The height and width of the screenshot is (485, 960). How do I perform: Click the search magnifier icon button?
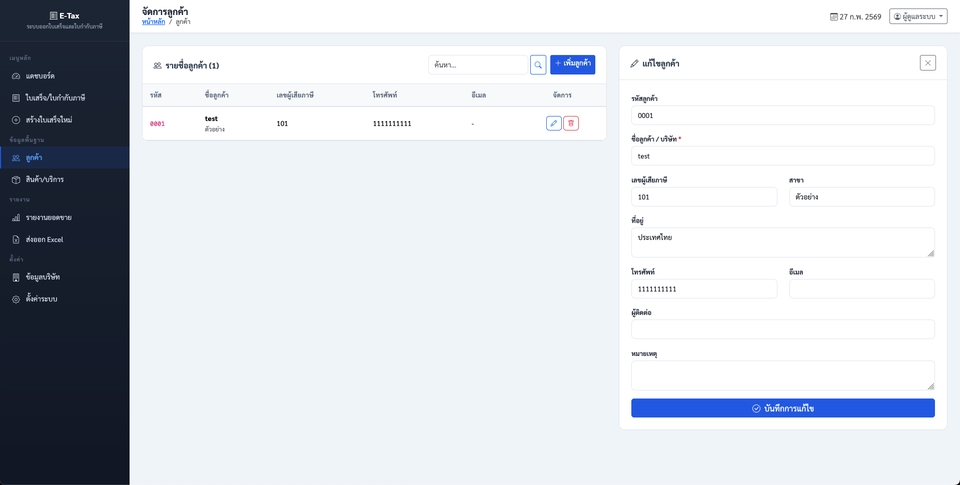click(538, 65)
